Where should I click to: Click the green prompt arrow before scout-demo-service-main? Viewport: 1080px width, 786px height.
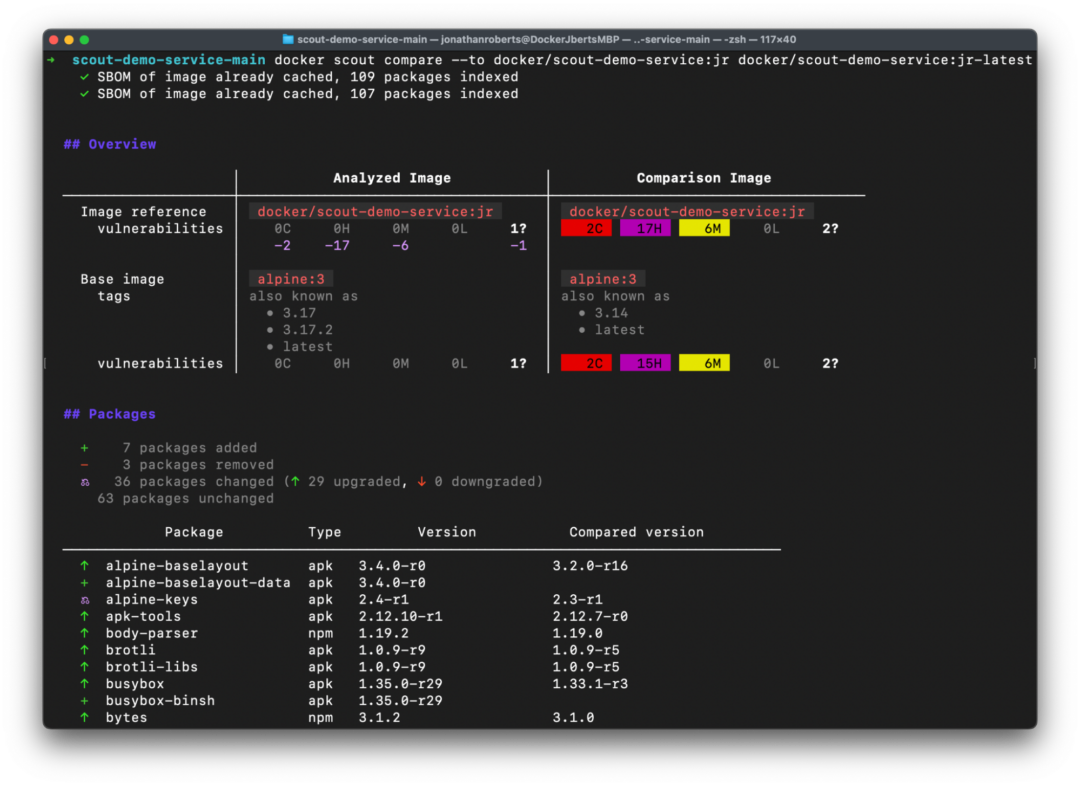click(x=51, y=59)
